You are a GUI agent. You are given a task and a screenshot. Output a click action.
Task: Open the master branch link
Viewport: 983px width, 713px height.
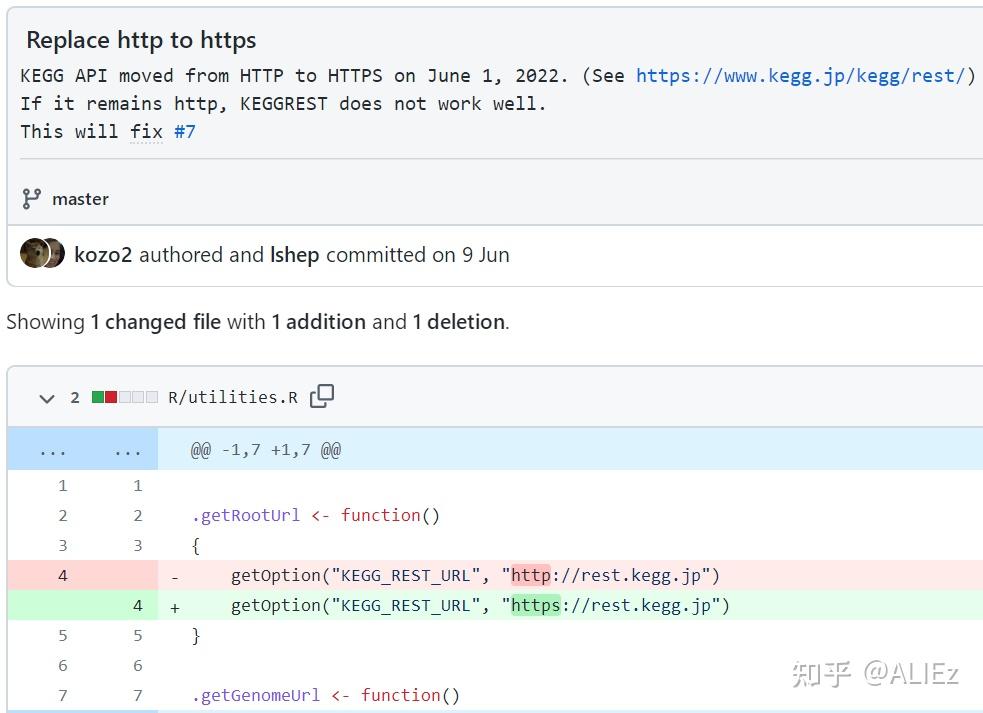80,199
